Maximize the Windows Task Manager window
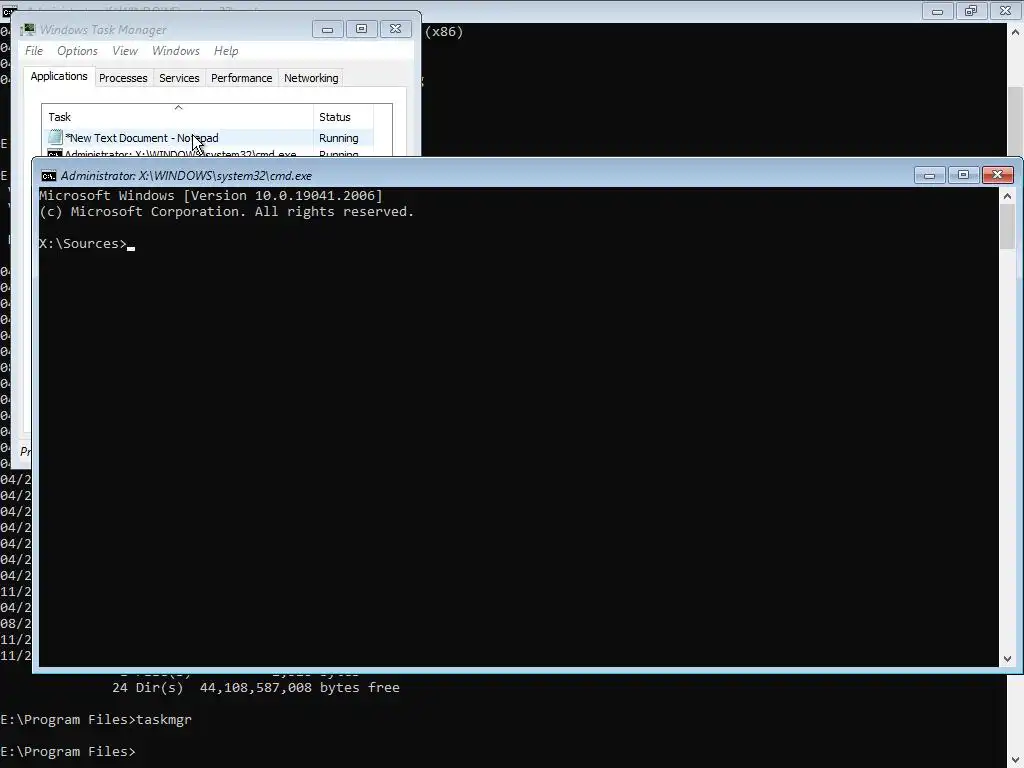 361,29
